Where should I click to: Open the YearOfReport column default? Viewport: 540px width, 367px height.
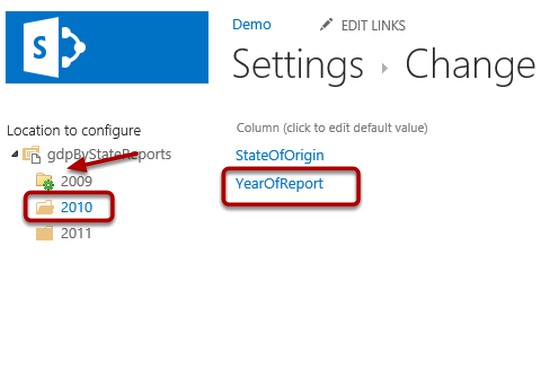(279, 184)
